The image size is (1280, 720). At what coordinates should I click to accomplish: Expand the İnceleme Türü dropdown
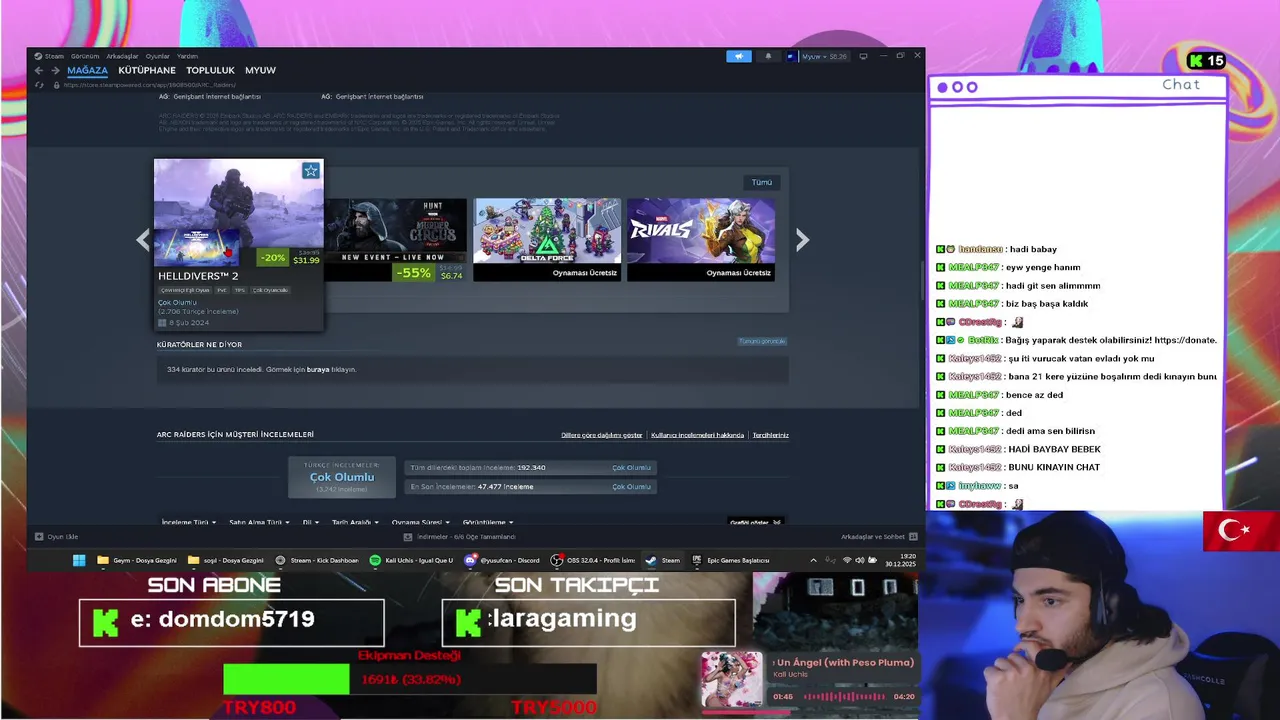[189, 522]
